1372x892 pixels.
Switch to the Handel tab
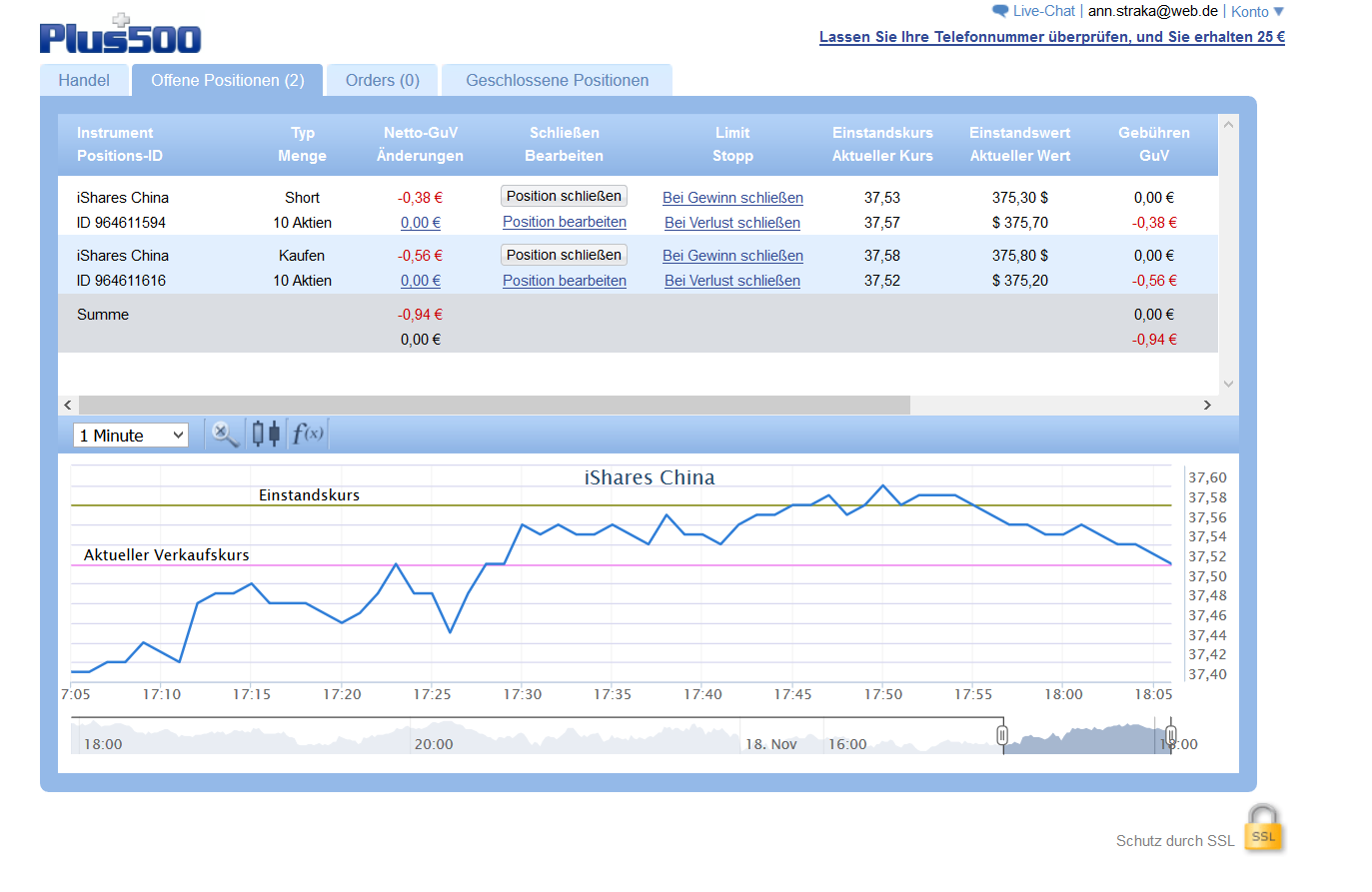[x=84, y=80]
